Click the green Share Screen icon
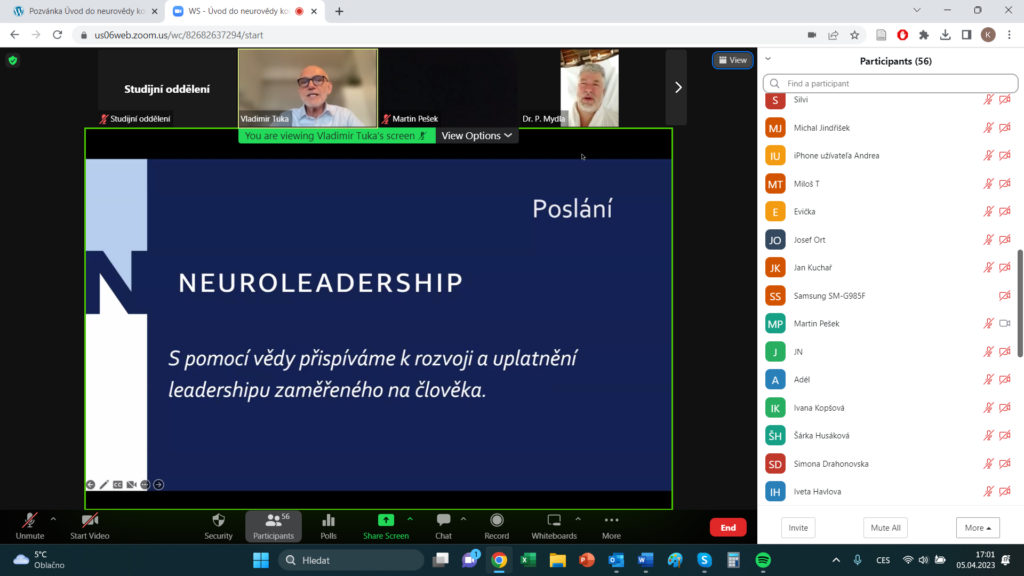1024x576 pixels. point(386,520)
